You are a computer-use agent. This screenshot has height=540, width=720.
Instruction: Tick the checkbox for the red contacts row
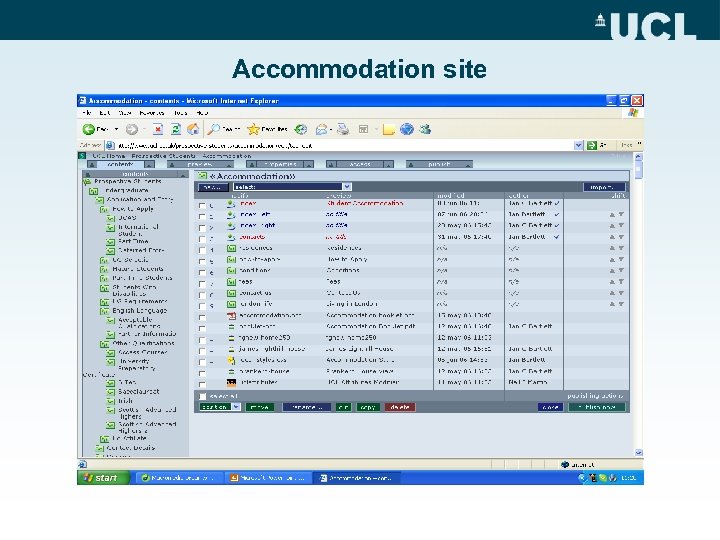point(202,239)
